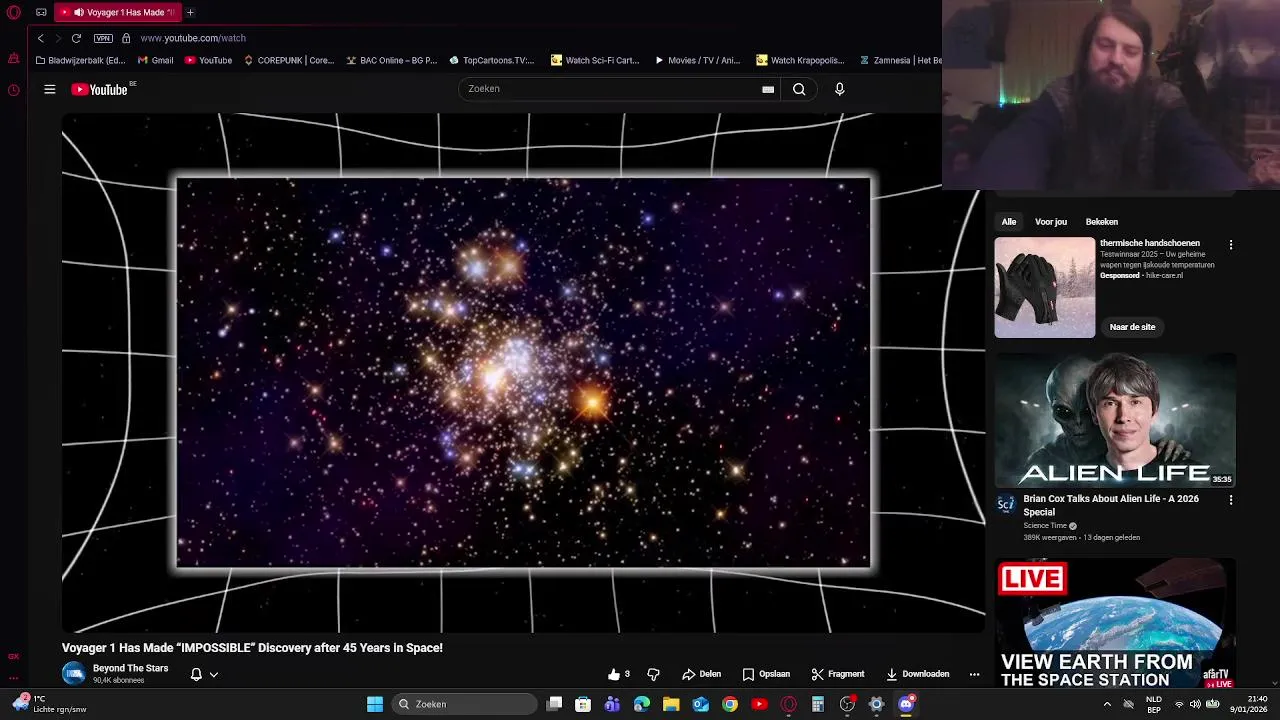Open the Opera GX main menu icon

tap(13, 12)
